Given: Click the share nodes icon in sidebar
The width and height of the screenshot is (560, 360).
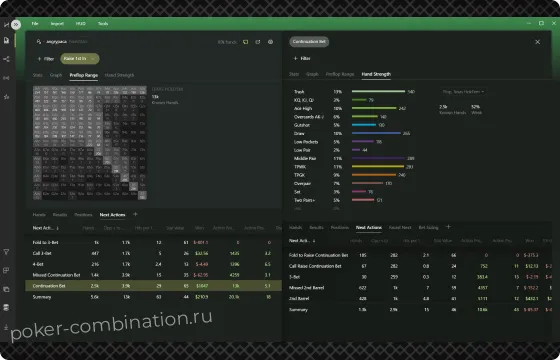Looking at the screenshot, I should (x=6, y=59).
